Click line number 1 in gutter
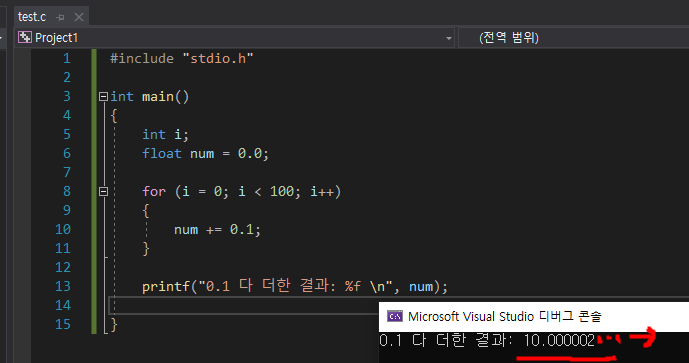This screenshot has width=689, height=363. [66, 58]
